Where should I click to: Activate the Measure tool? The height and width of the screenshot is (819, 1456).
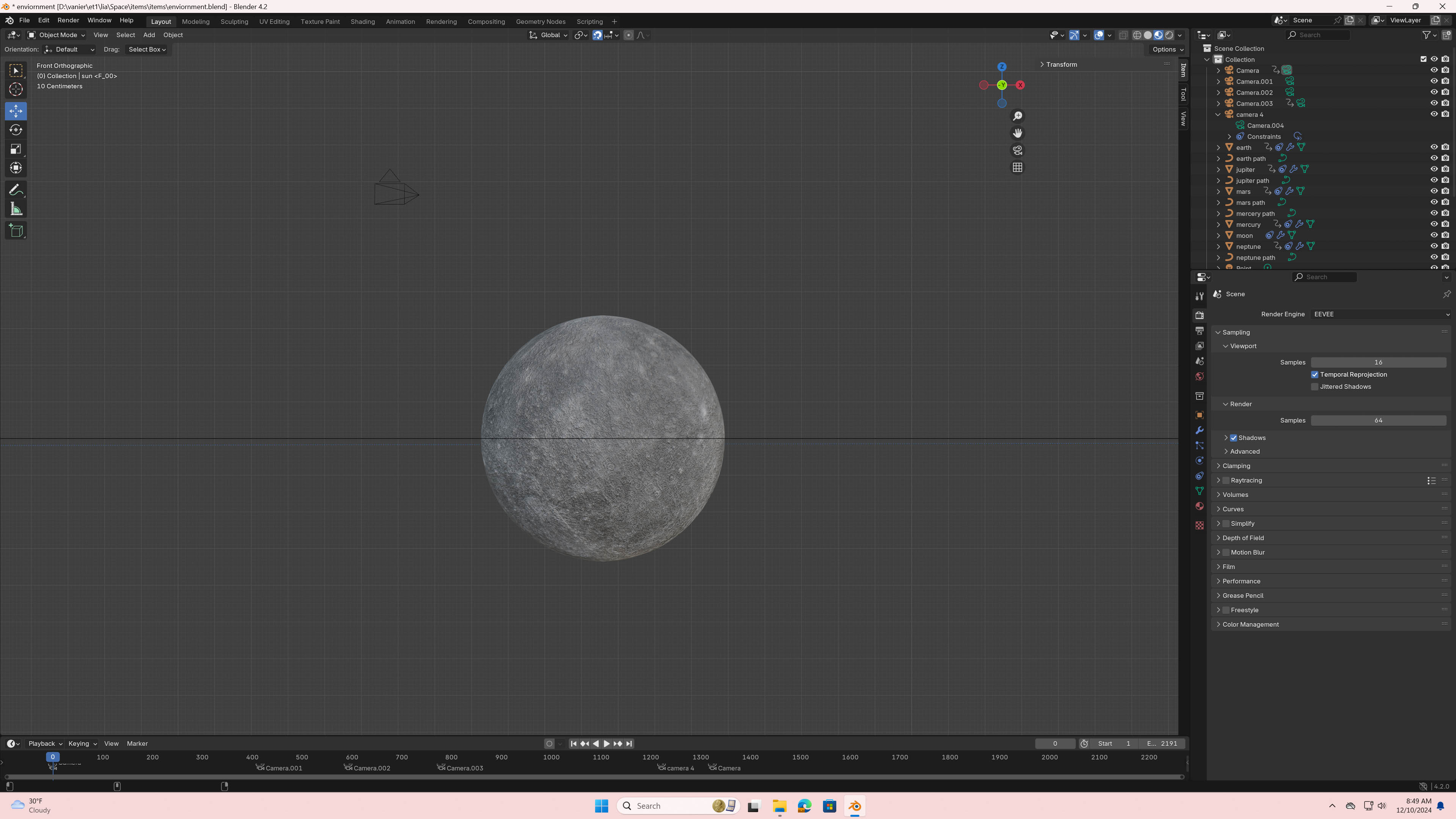16,210
